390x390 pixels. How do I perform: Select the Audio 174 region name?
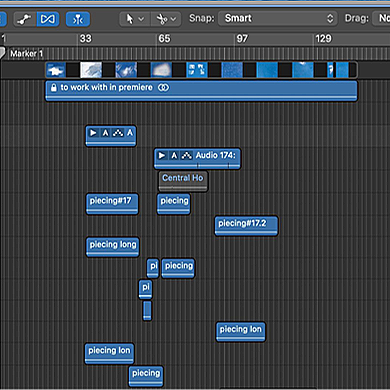click(x=215, y=155)
